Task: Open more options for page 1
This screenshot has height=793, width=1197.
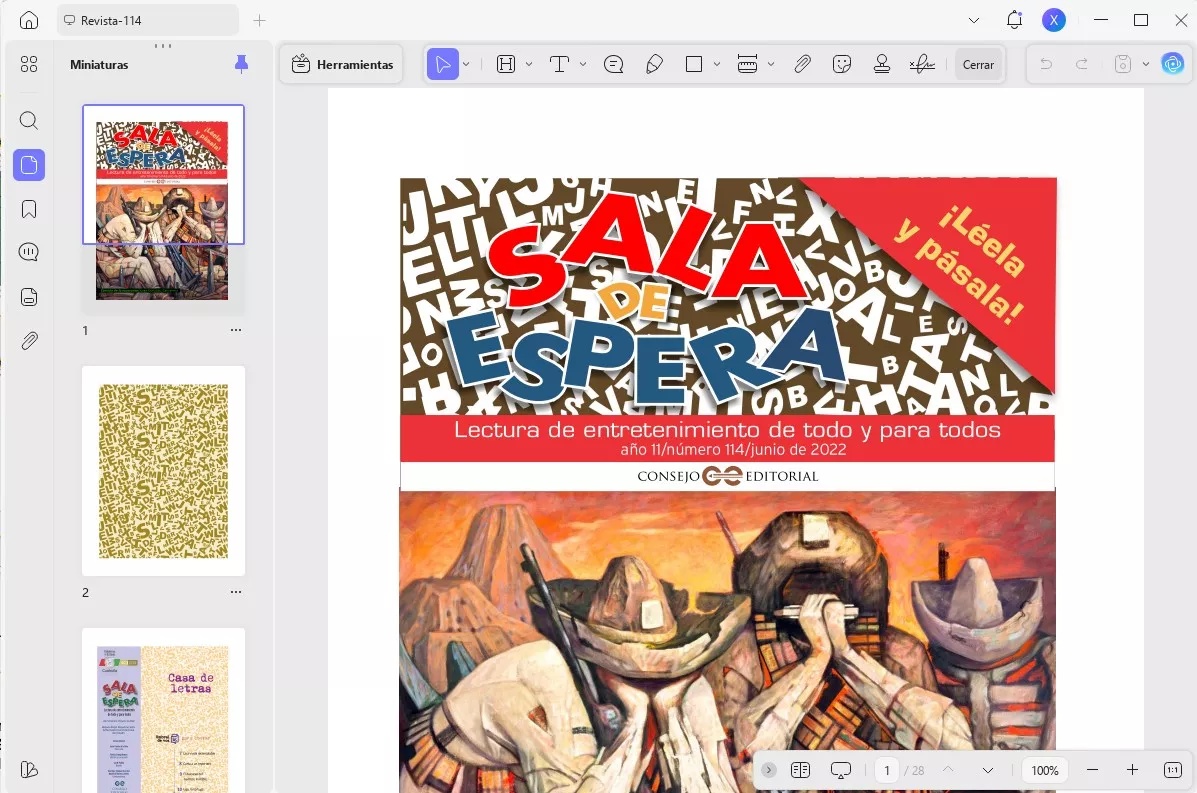Action: point(236,330)
